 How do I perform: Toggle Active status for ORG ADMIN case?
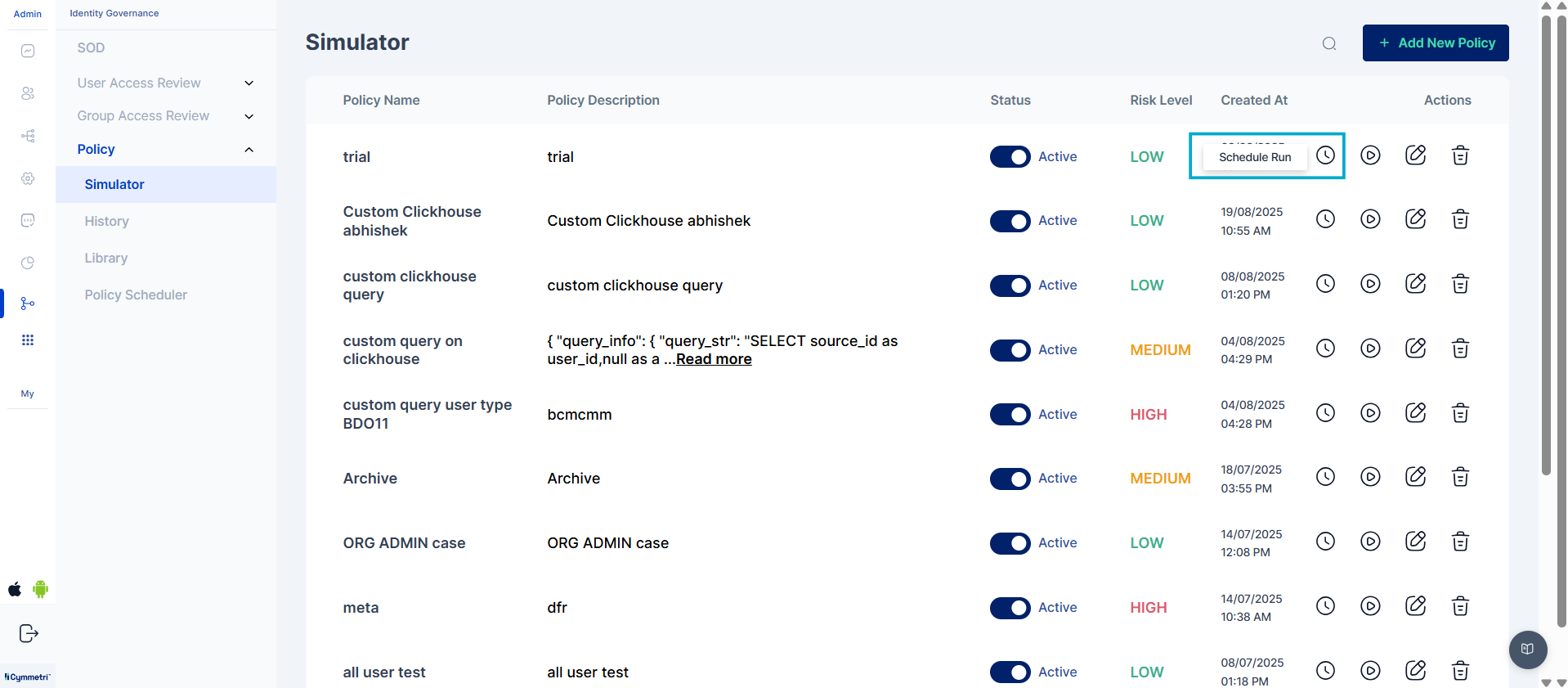[1010, 543]
